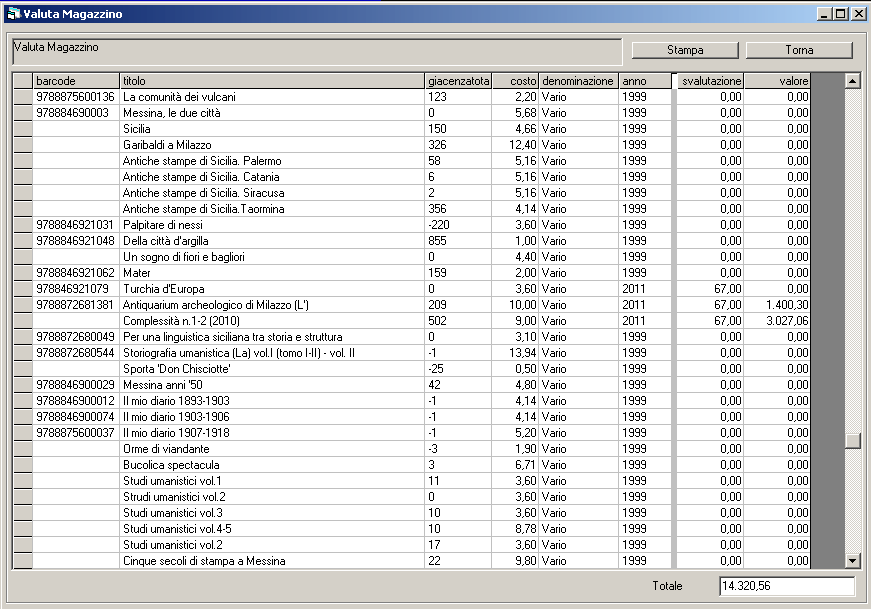Select row selector for La comunità dei vulcani

coord(22,97)
